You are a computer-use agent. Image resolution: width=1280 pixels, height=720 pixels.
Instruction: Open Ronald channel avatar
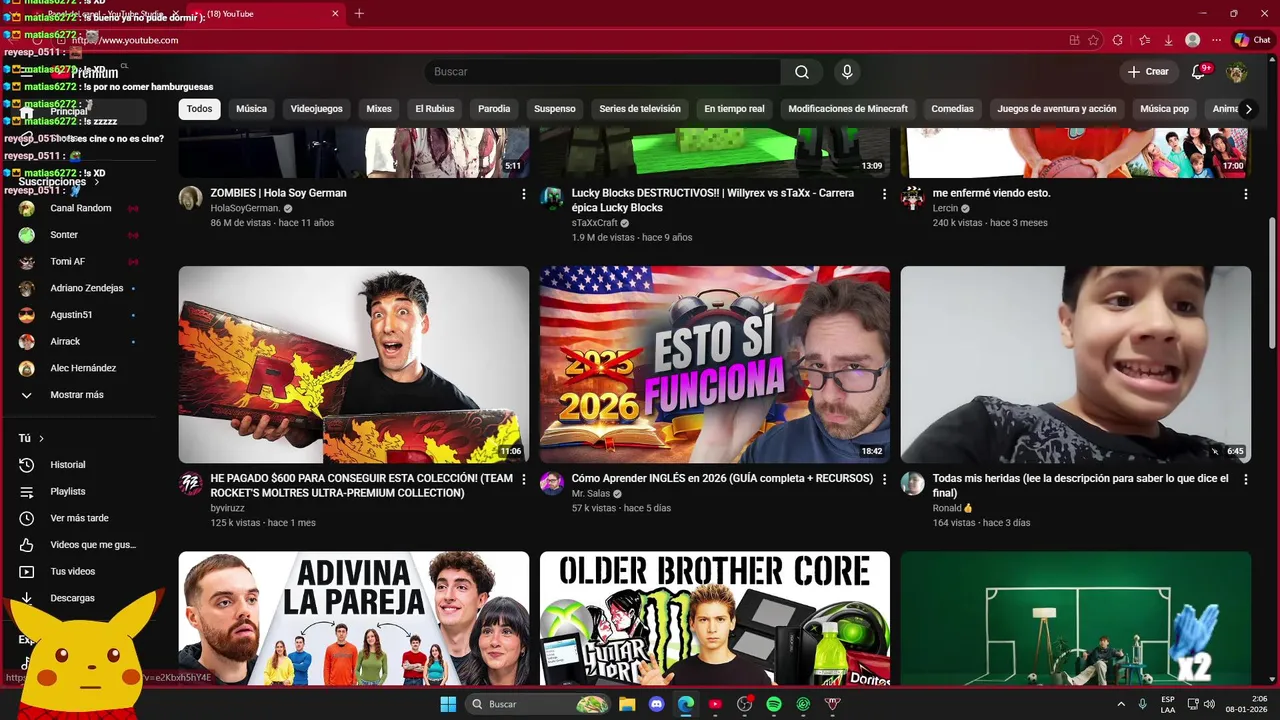913,484
